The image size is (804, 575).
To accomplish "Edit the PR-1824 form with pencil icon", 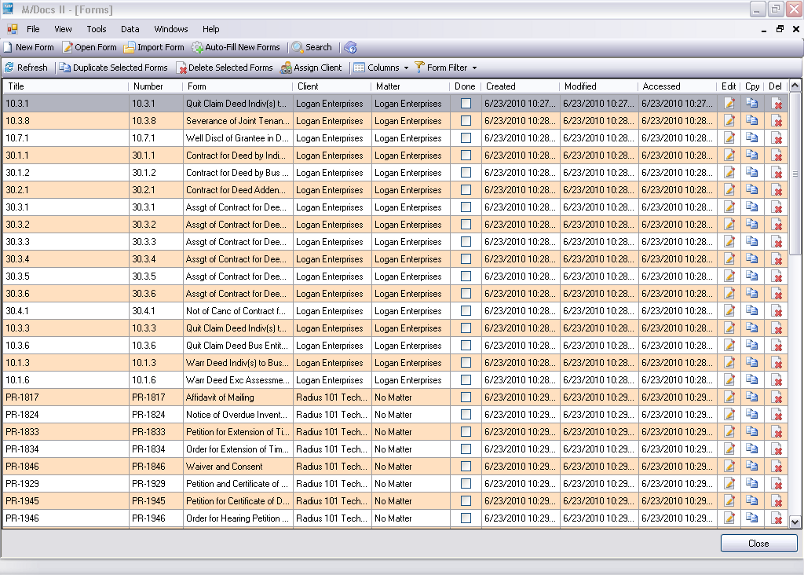I will tap(729, 414).
